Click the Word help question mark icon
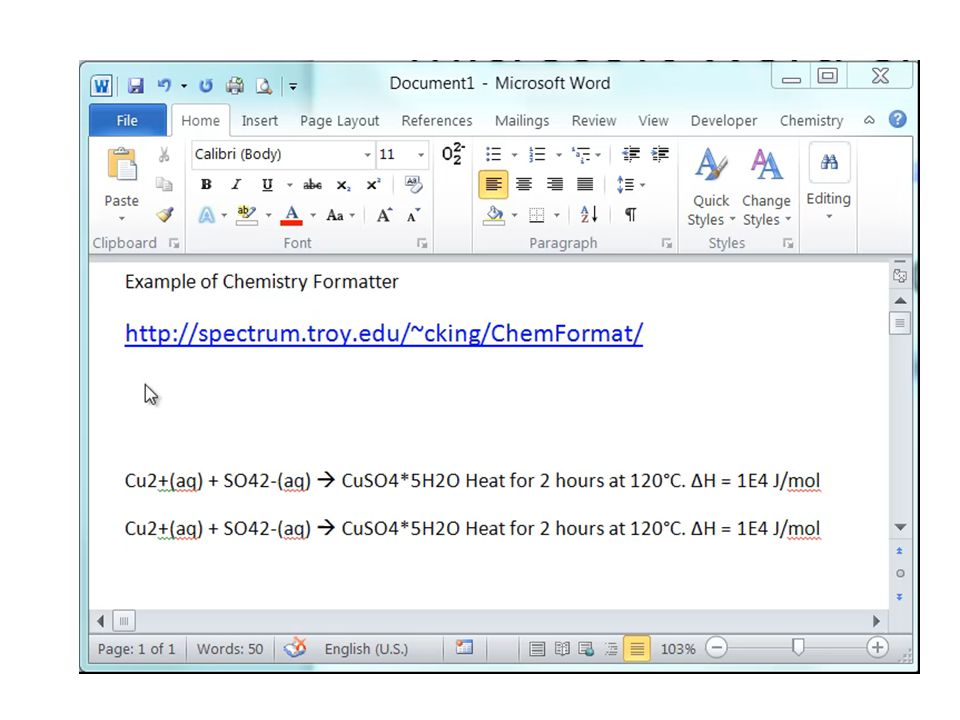Screen dimensions: 960x720 [898, 119]
